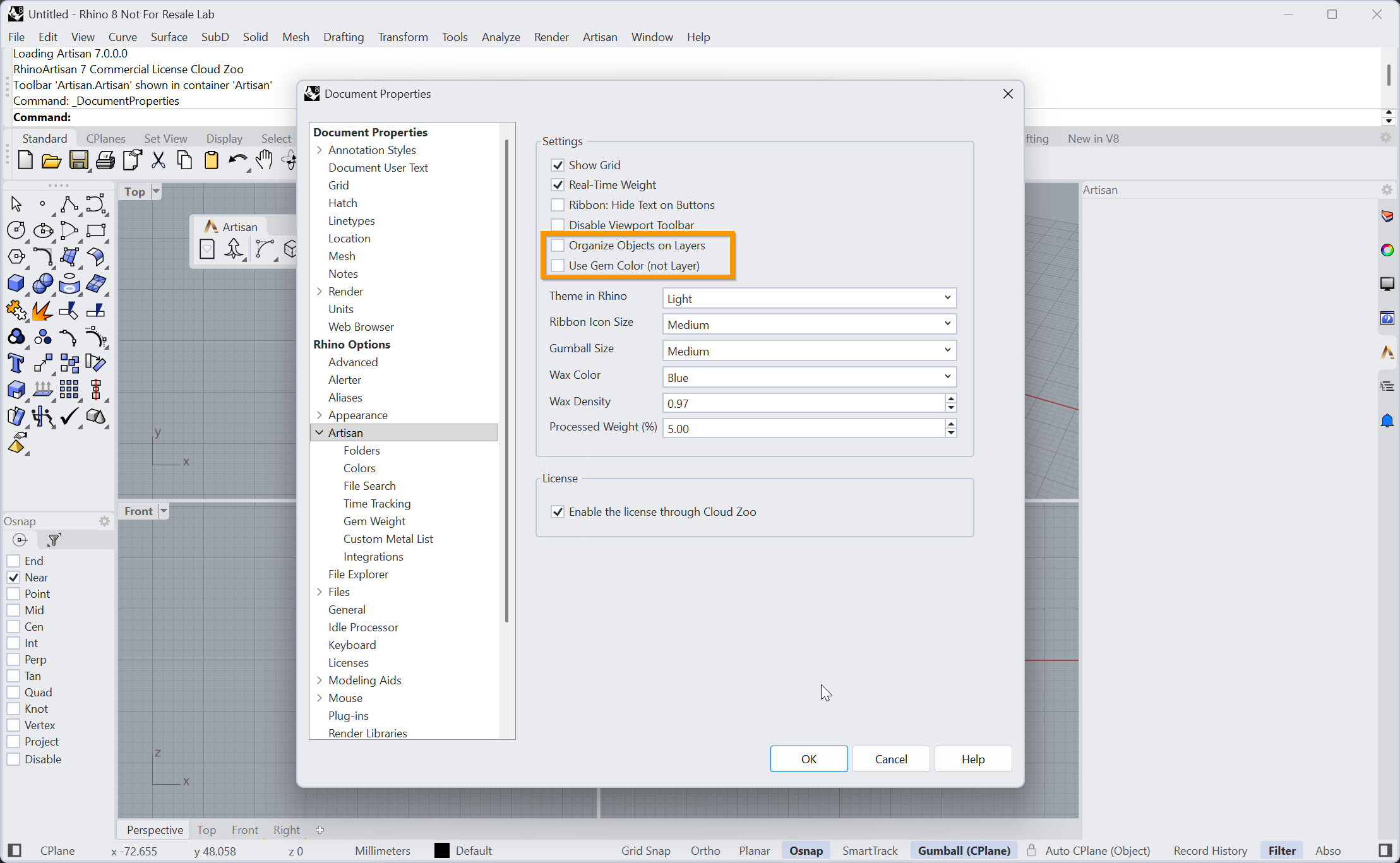1400x863 pixels.
Task: Switch to the New in V8 tab
Action: 1093,139
